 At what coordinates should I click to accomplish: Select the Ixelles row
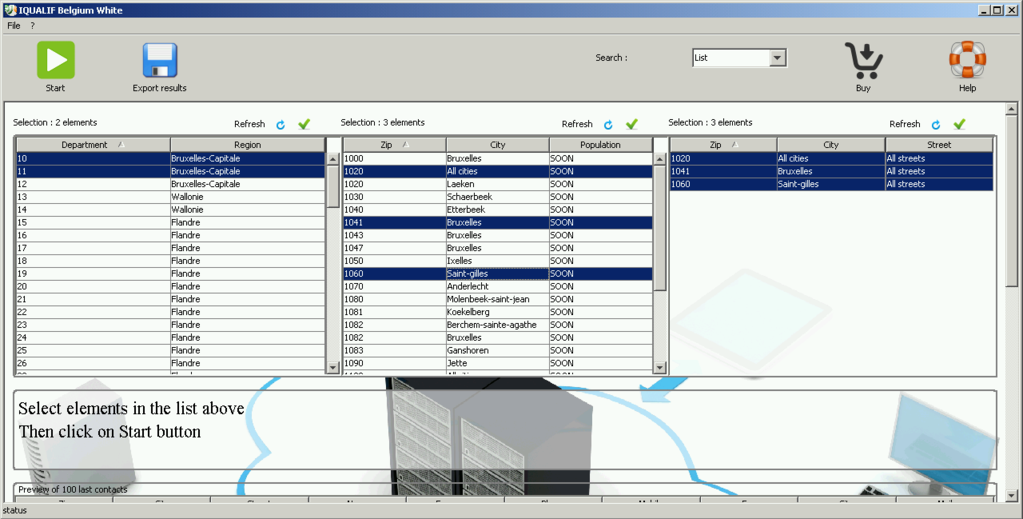point(498,260)
